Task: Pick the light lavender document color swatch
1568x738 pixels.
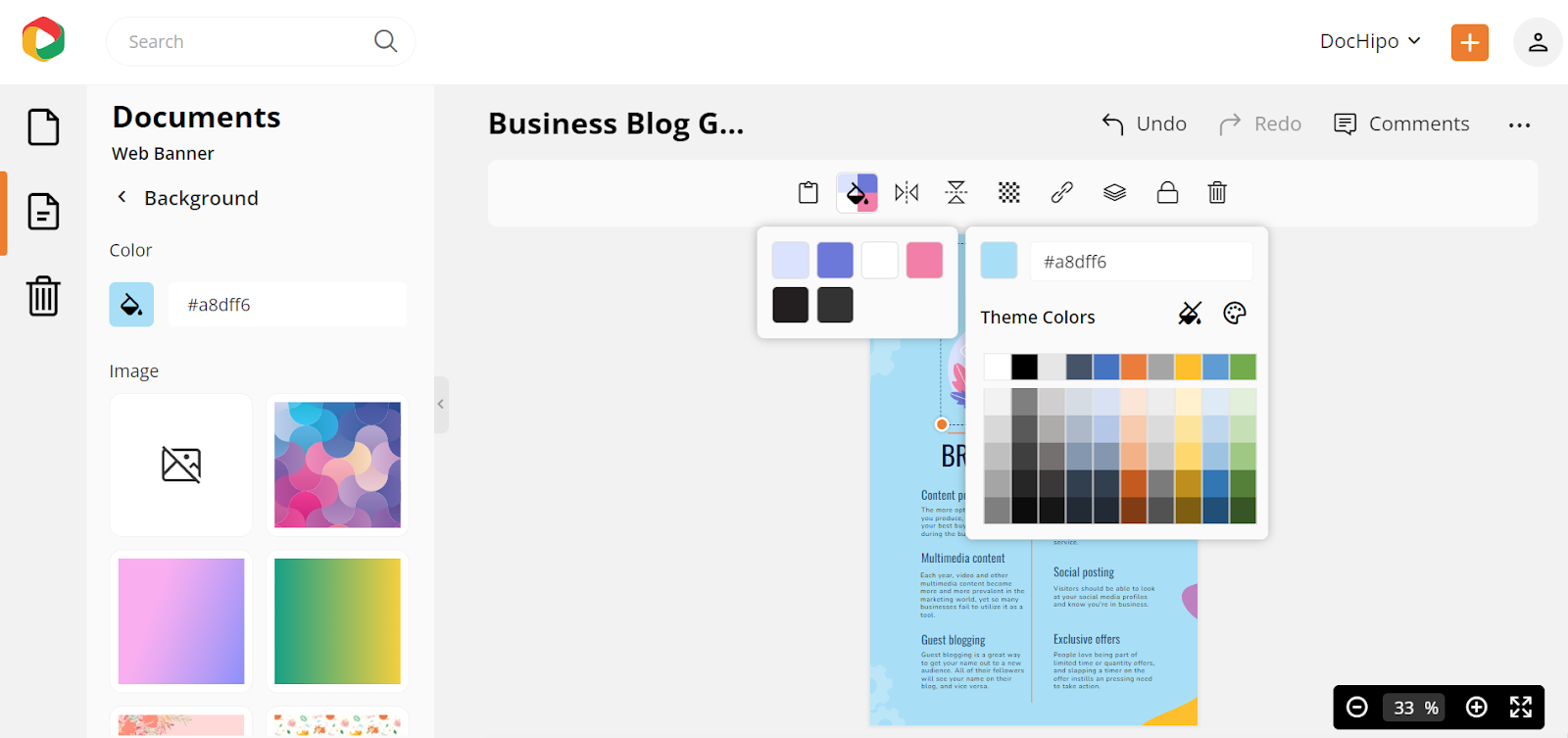Action: [x=790, y=261]
